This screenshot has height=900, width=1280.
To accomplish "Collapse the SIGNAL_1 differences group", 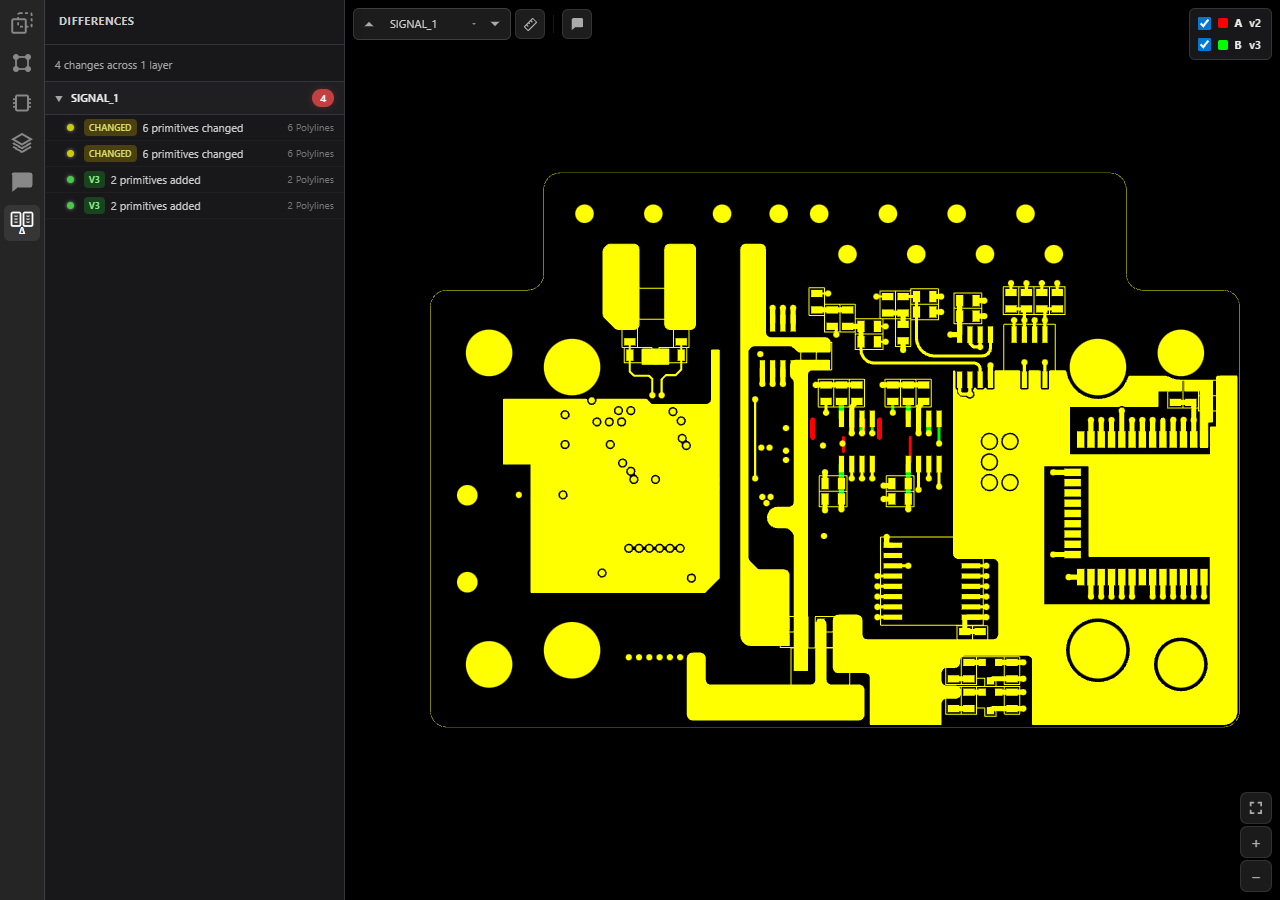I will click(59, 98).
